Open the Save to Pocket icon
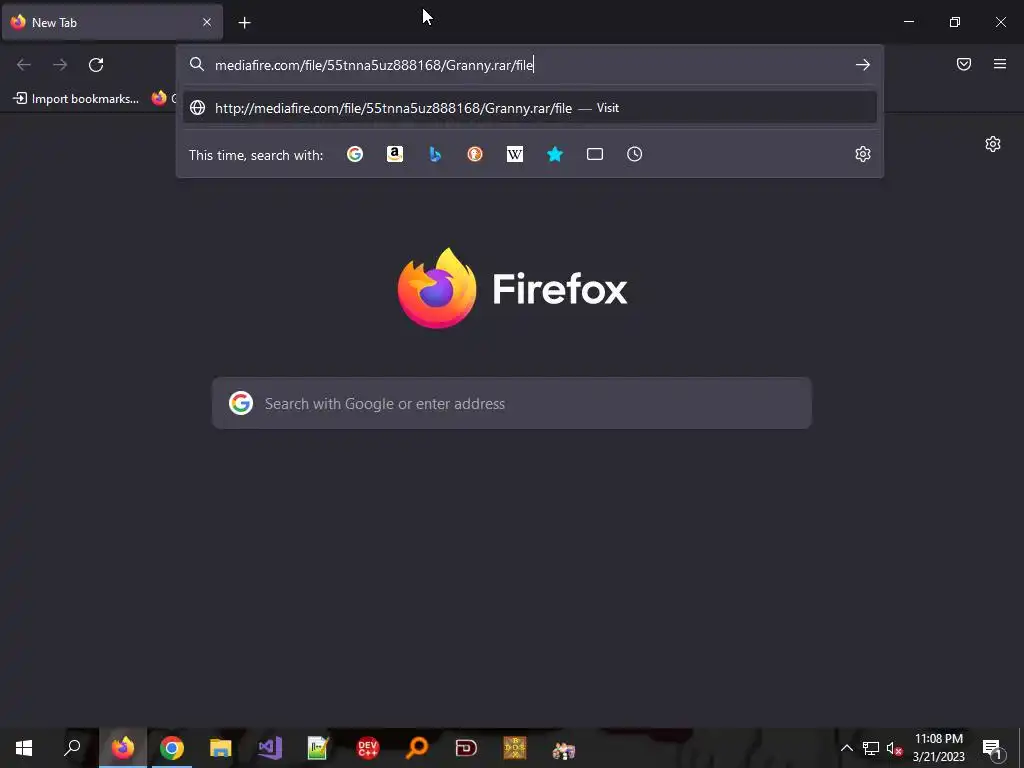 (963, 64)
